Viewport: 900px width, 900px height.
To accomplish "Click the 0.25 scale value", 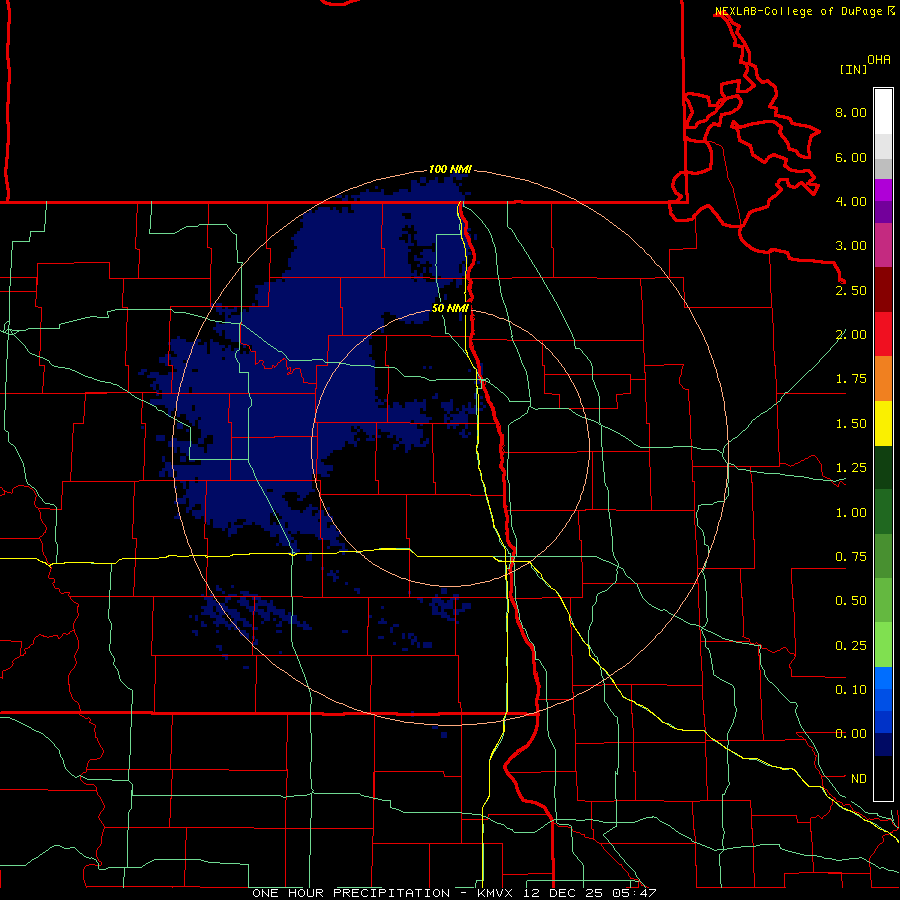I will (851, 646).
